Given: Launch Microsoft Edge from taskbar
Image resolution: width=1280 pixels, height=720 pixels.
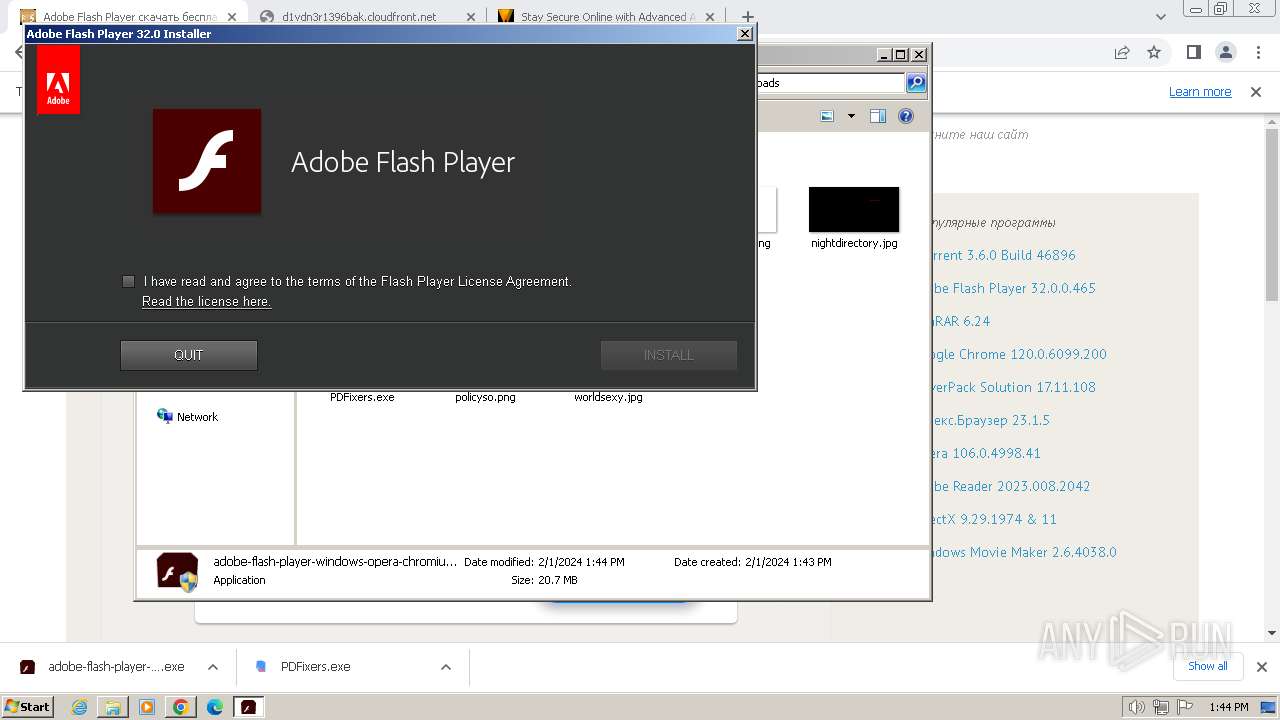Looking at the screenshot, I should 215,707.
